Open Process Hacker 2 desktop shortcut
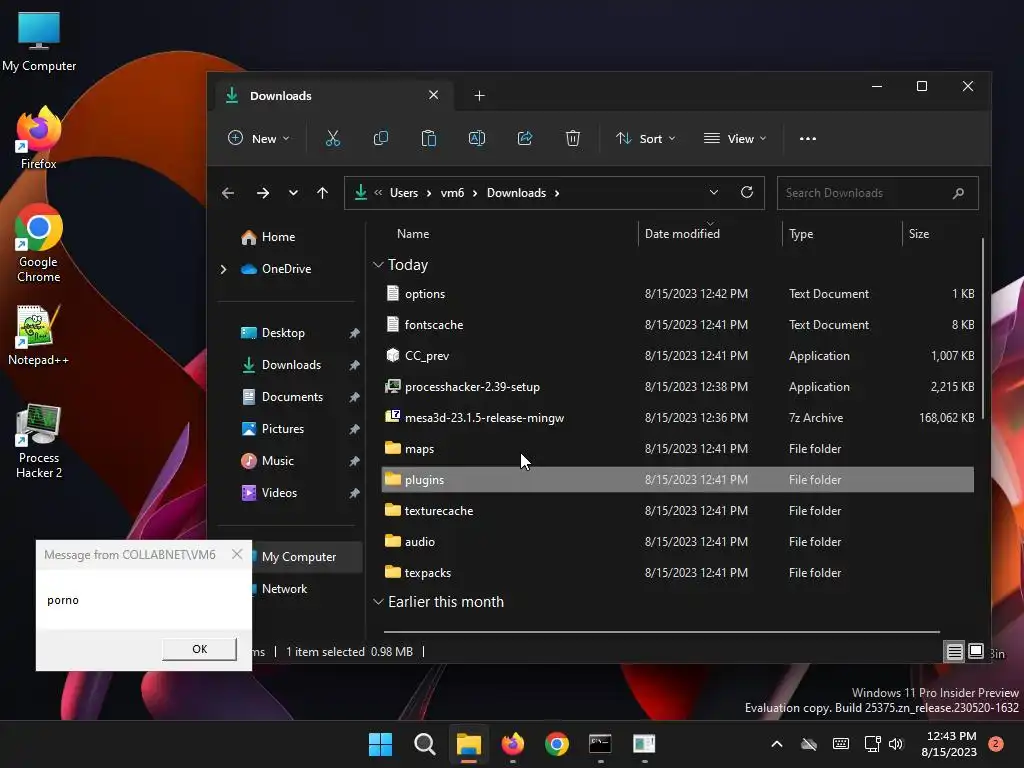 (x=39, y=441)
